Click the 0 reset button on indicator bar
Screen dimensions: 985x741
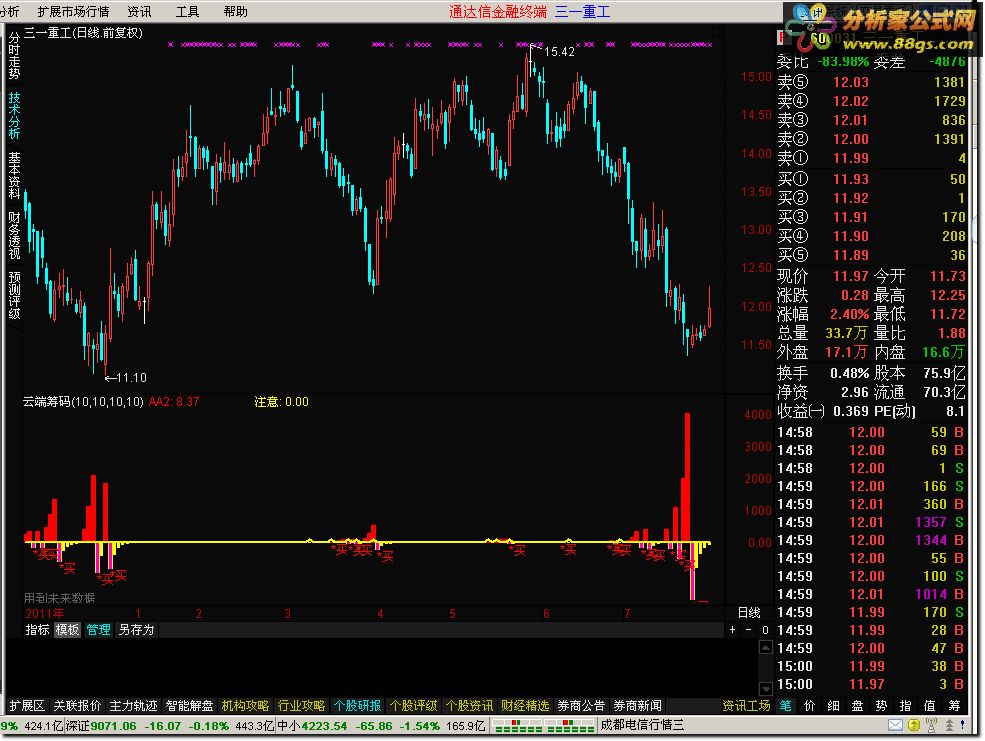(765, 630)
